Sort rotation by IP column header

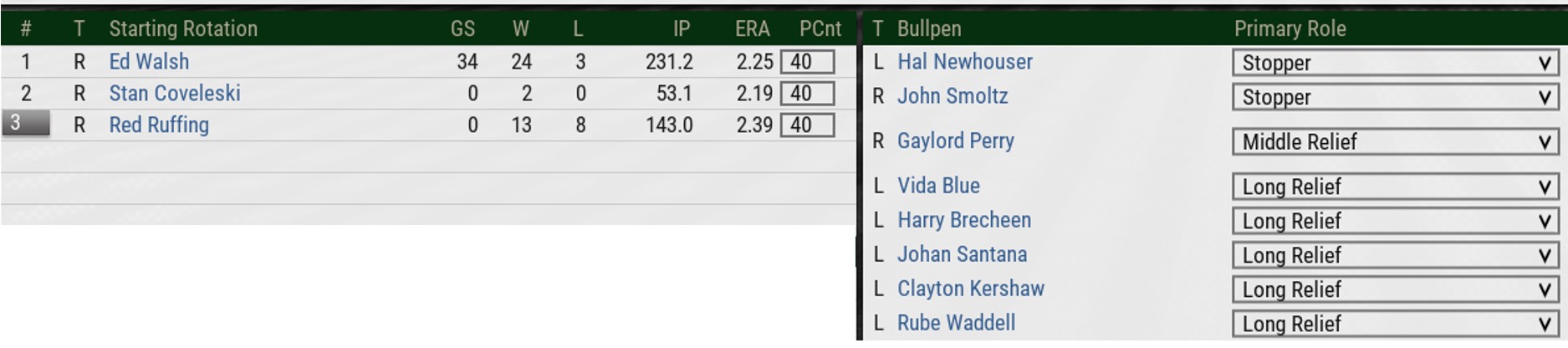(682, 28)
